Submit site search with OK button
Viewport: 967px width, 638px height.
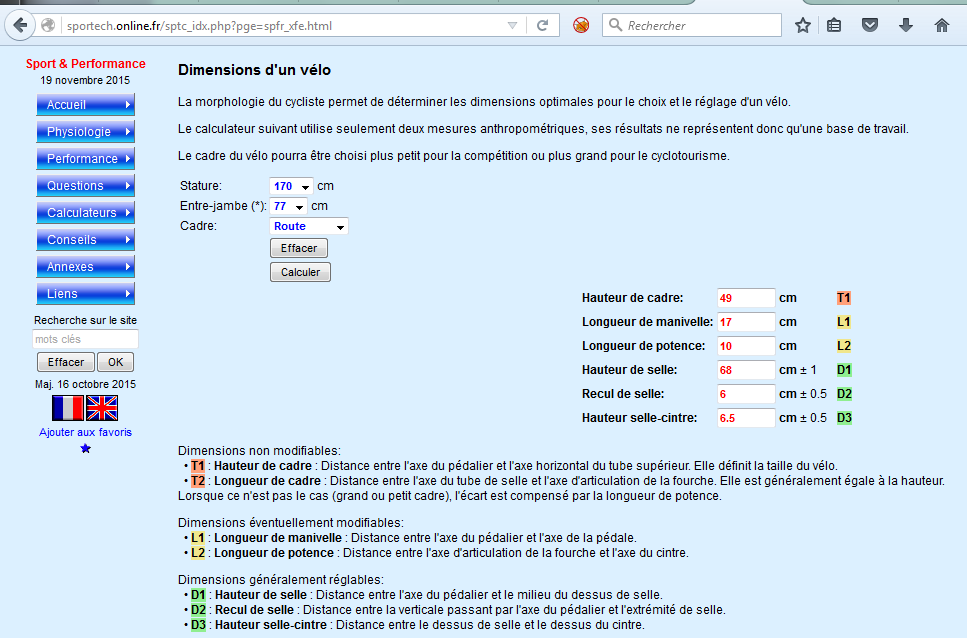point(115,362)
